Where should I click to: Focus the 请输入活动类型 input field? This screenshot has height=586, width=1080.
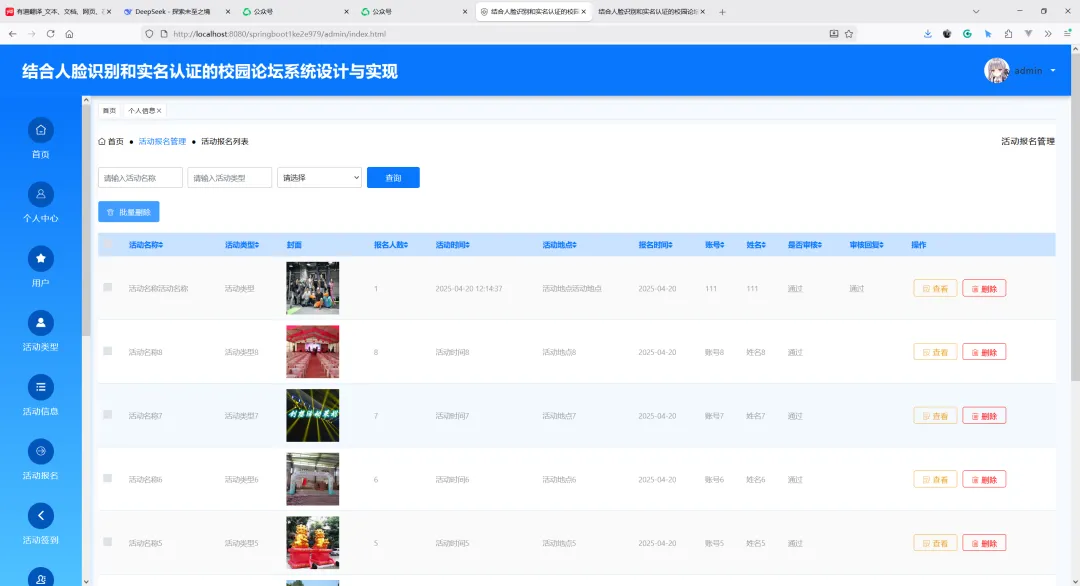229,178
